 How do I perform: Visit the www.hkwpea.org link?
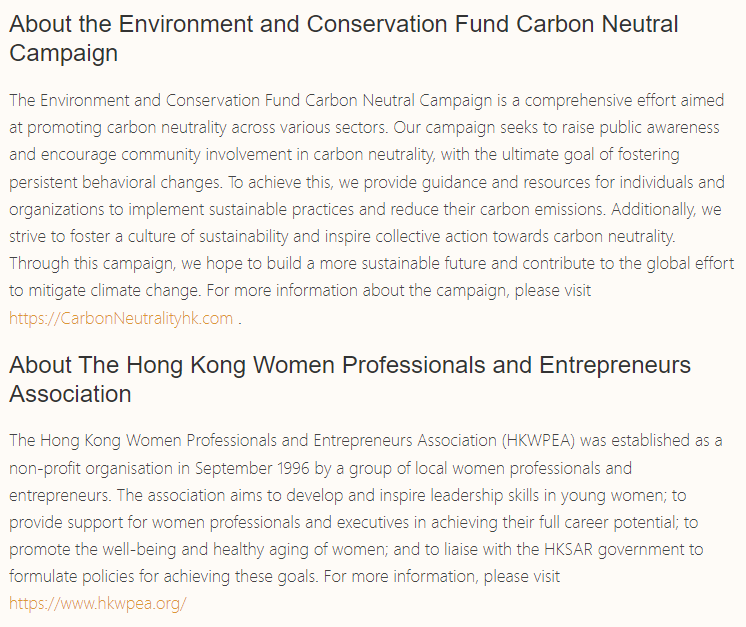[98, 603]
